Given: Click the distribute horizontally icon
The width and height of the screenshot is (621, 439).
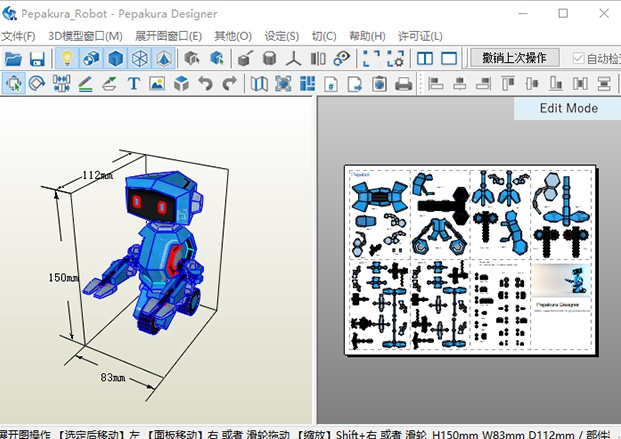Looking at the screenshot, I should click(580, 84).
